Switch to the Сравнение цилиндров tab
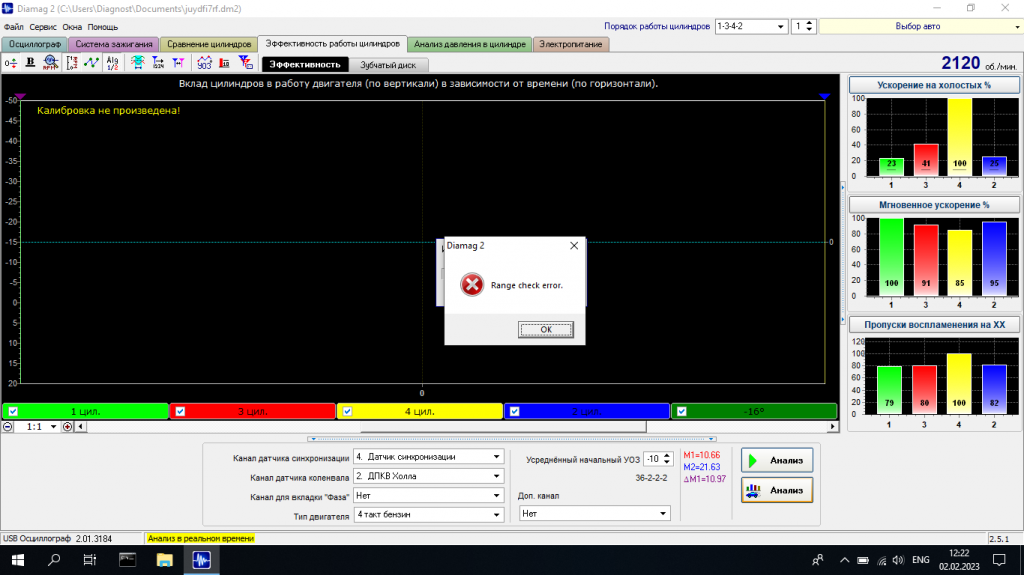The height and width of the screenshot is (575, 1024). [x=209, y=44]
